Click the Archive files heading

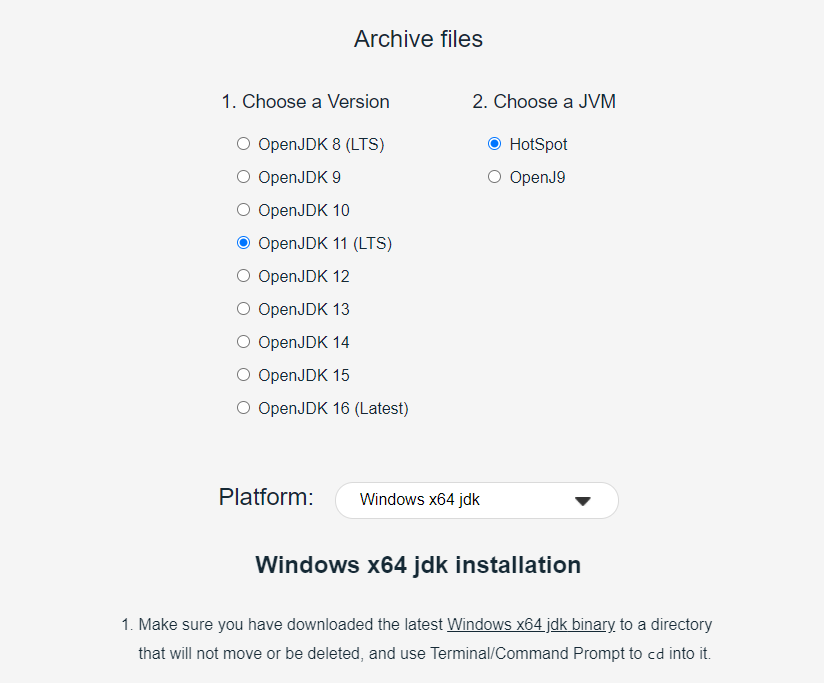click(x=418, y=39)
